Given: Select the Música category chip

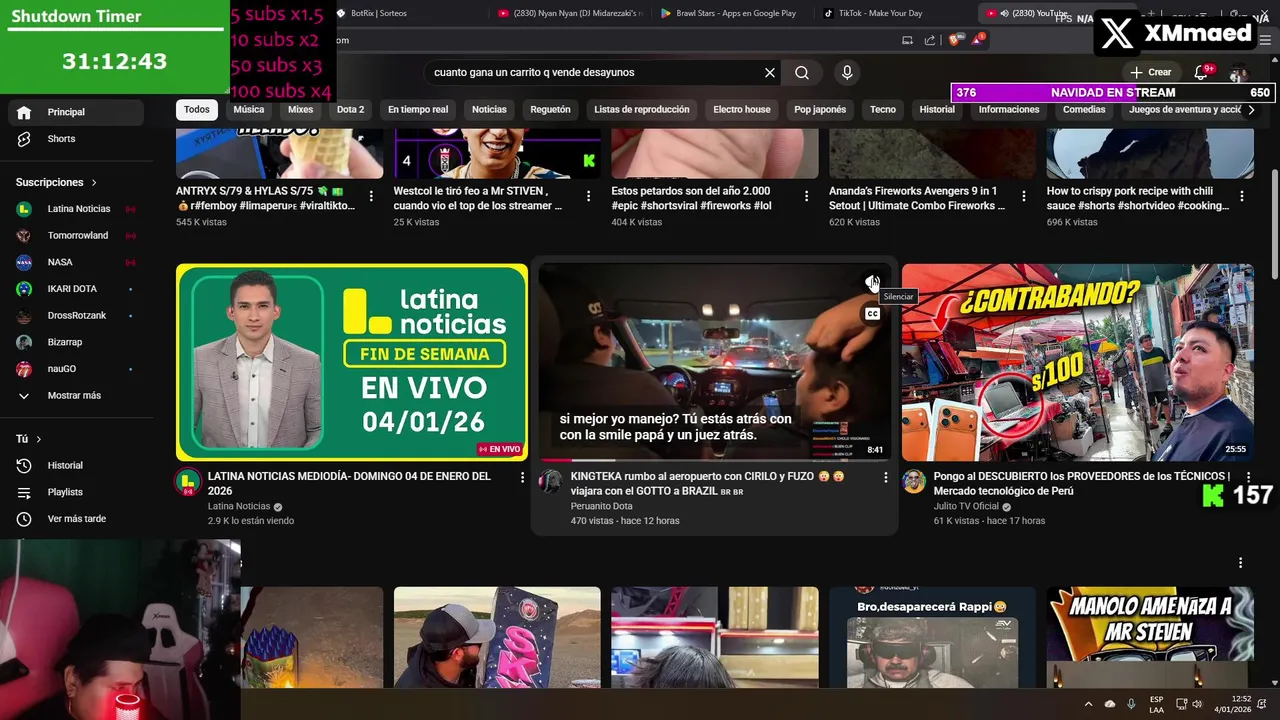Looking at the screenshot, I should pos(249,110).
